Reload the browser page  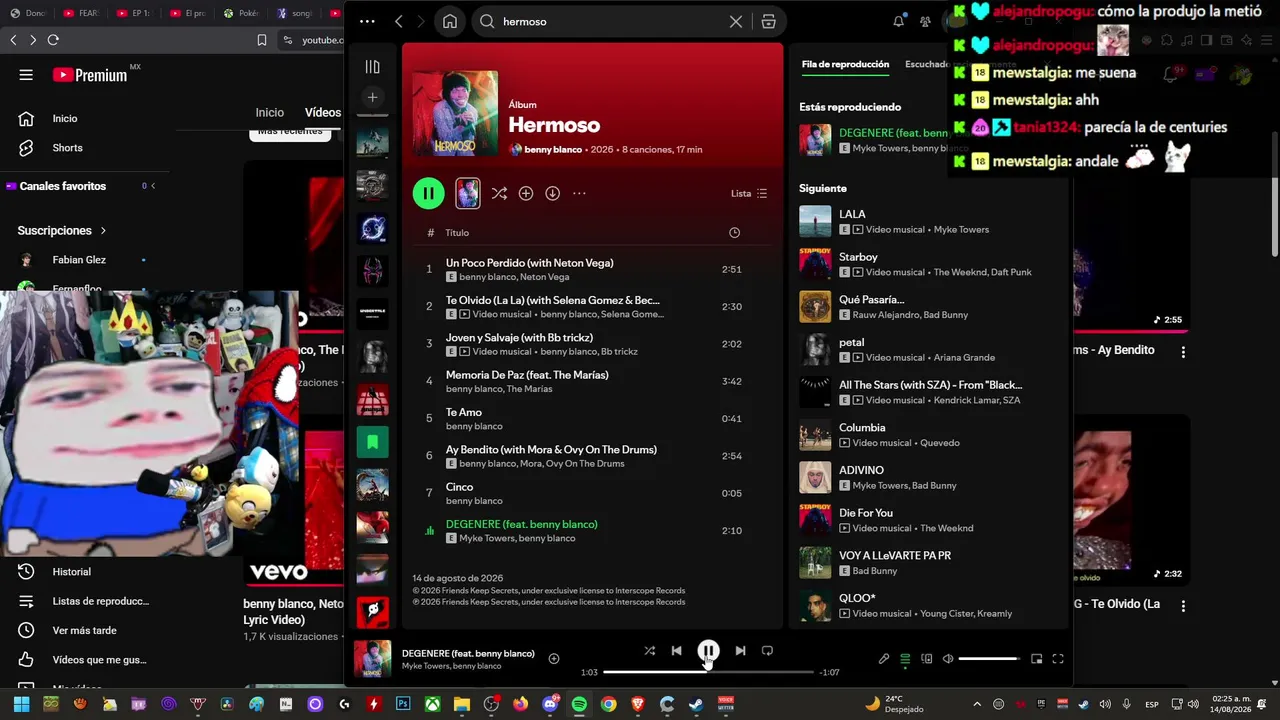pos(53,40)
